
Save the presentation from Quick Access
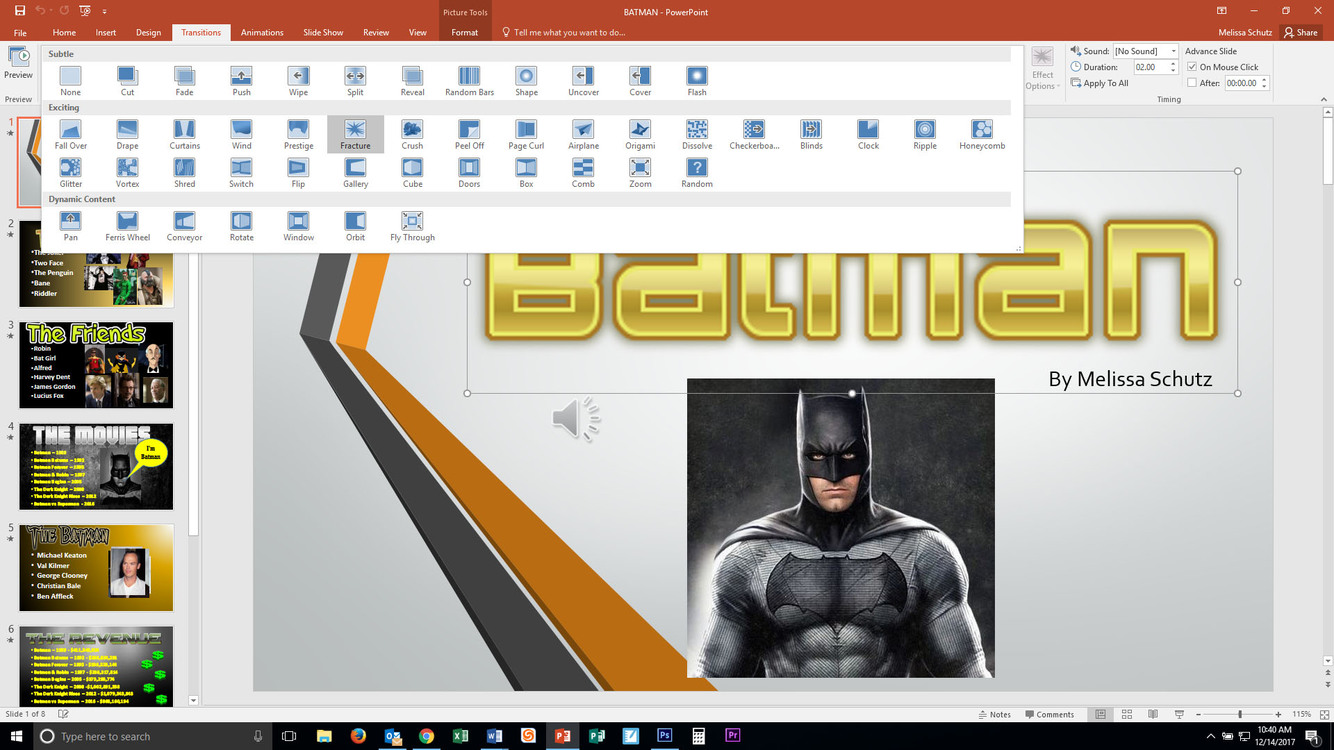point(19,10)
